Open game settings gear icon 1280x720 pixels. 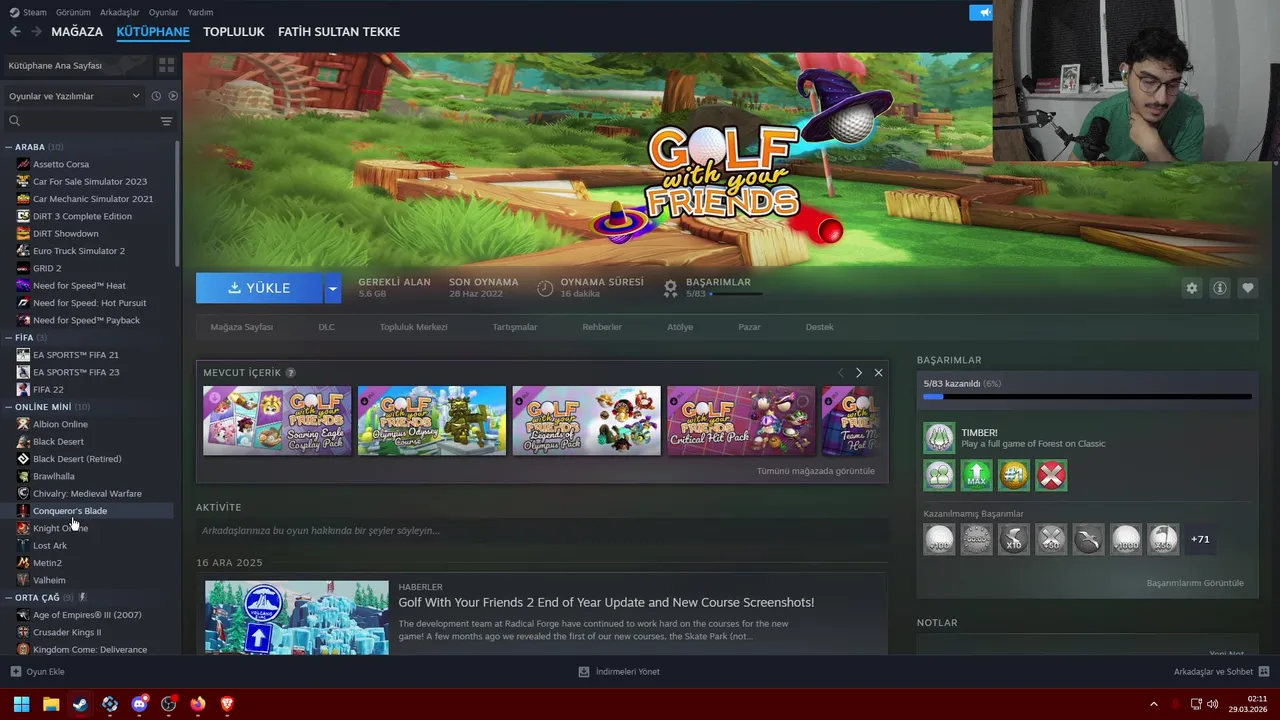1191,288
